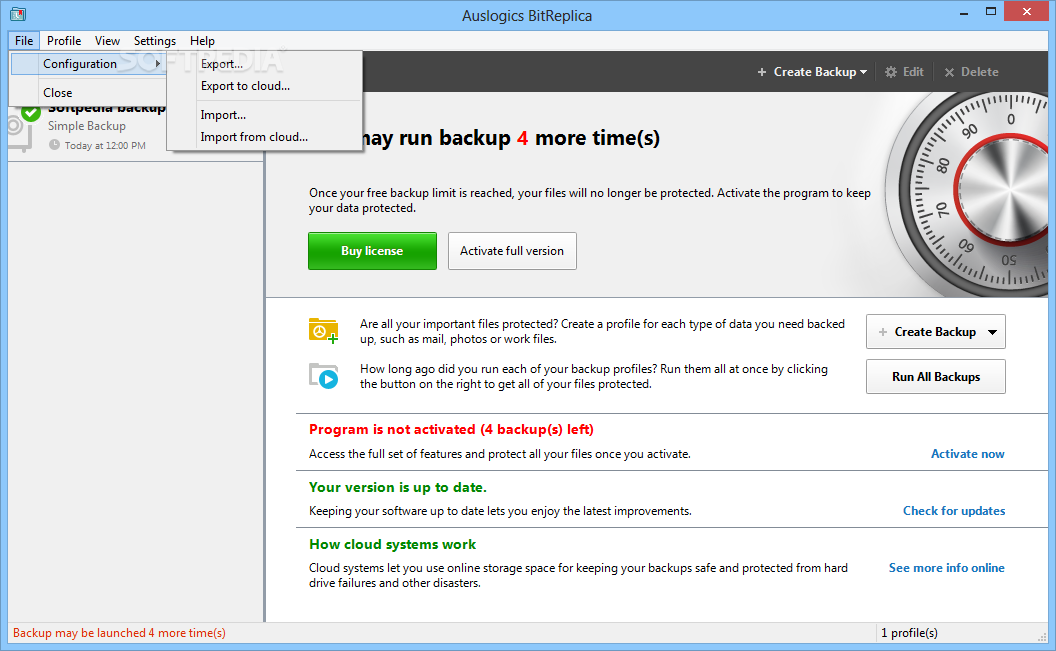Click the Delete X icon in toolbar
The width and height of the screenshot is (1056, 651).
pyautogui.click(x=950, y=72)
